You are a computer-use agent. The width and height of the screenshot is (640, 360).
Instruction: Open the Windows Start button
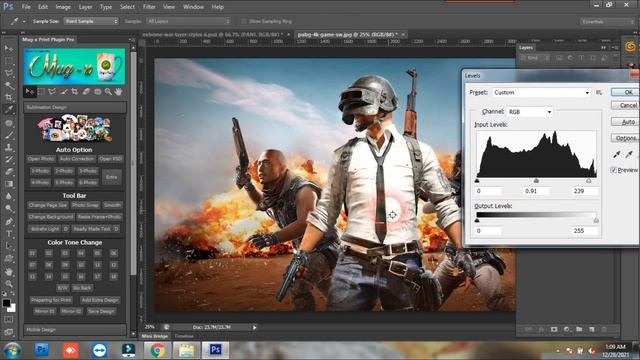pos(12,350)
